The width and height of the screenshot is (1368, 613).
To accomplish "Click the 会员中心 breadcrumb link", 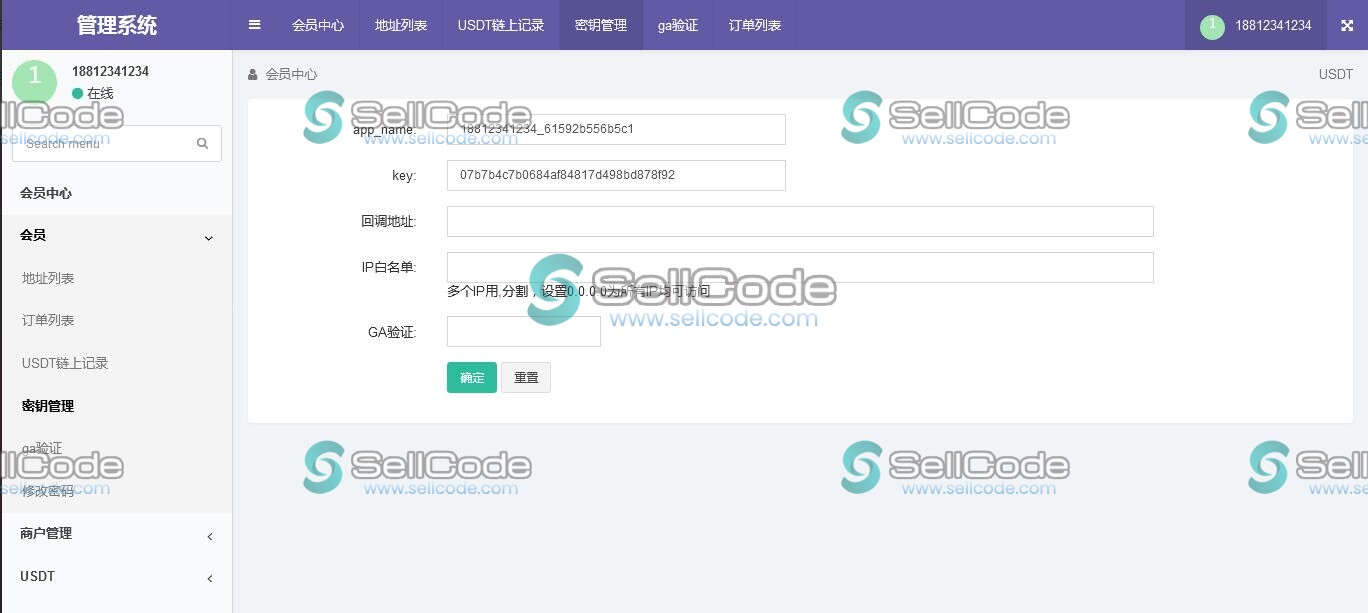I will click(x=291, y=74).
